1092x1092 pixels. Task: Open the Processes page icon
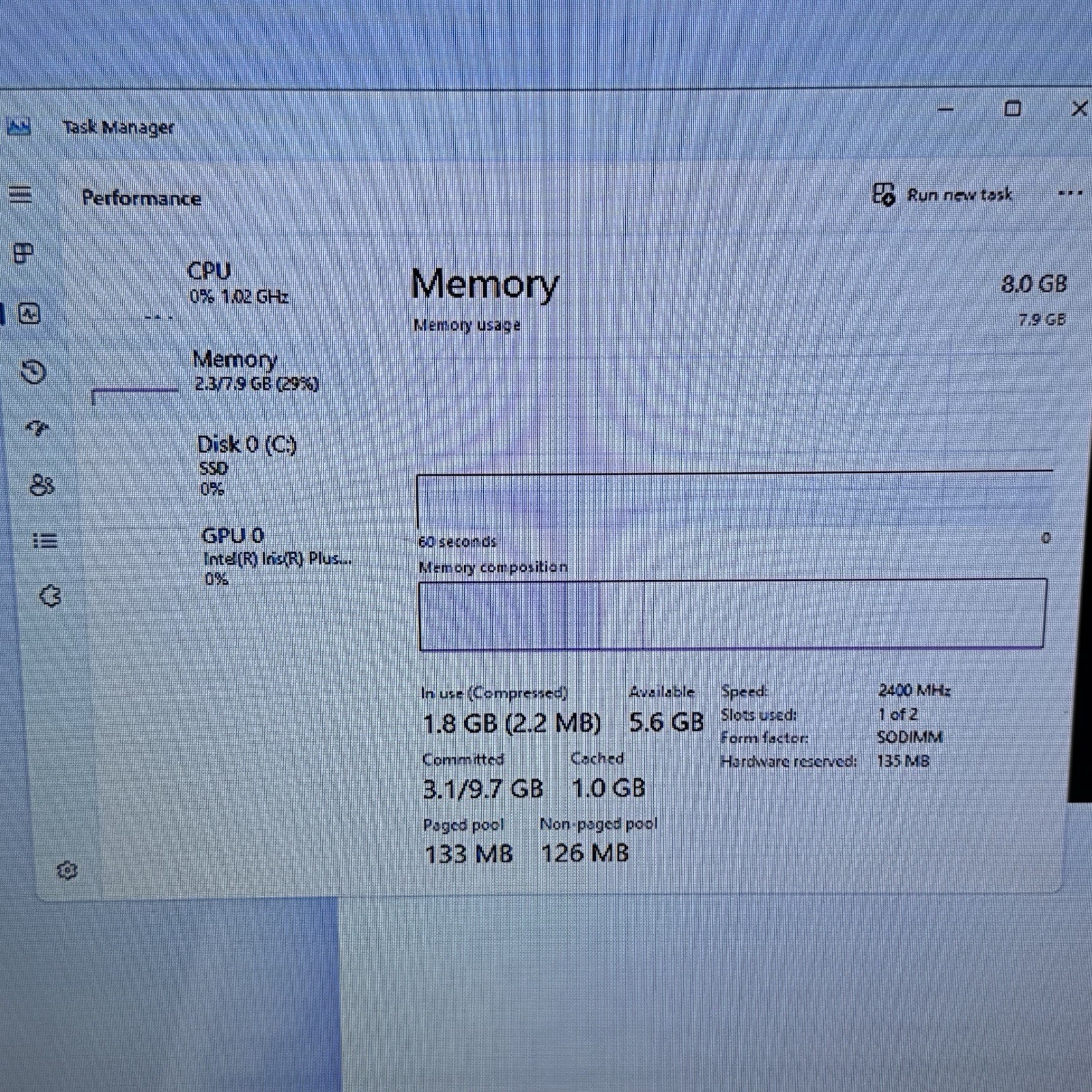[24, 253]
